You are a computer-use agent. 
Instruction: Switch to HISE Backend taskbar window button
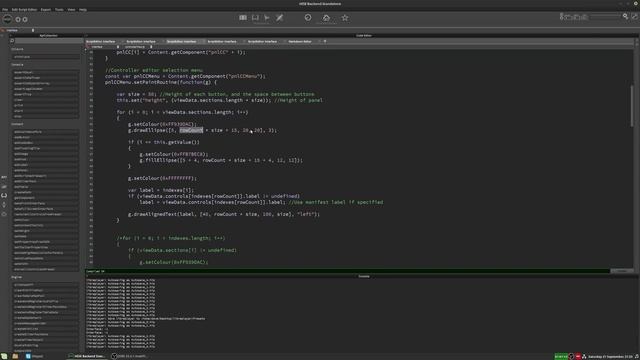[x=86, y=356]
